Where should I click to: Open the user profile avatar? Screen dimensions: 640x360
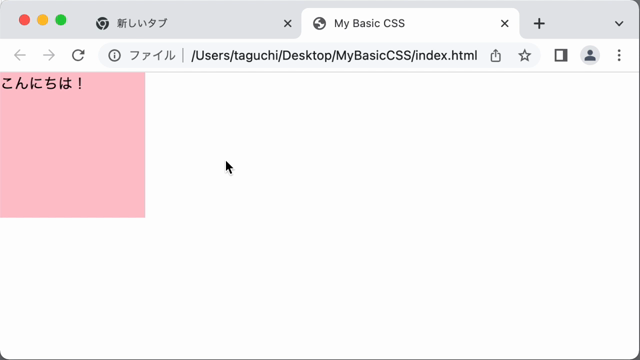coord(590,55)
